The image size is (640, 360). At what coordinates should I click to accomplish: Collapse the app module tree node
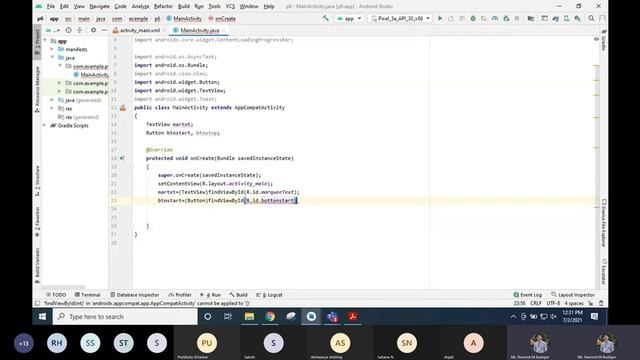pos(45,41)
